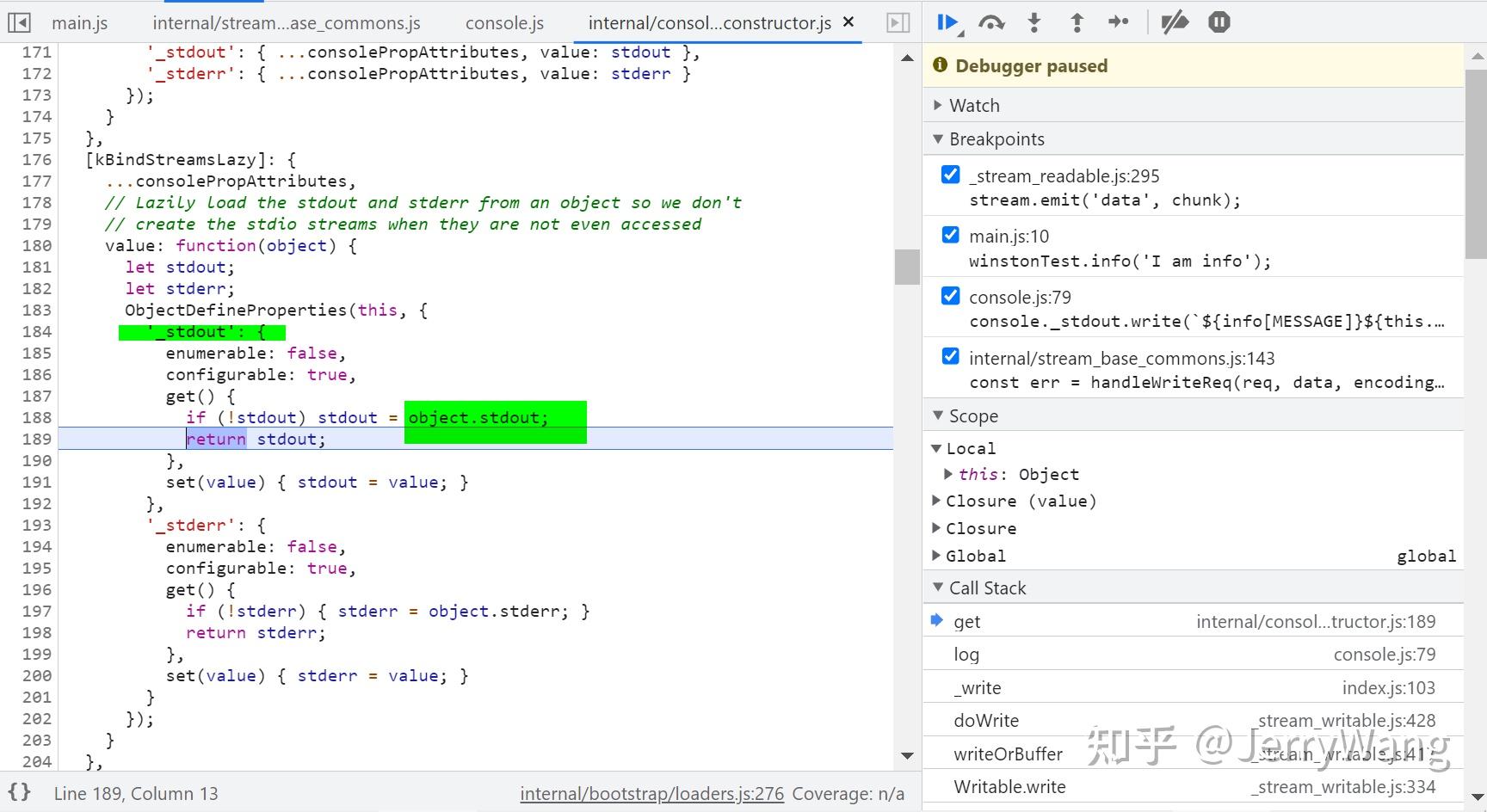Image resolution: width=1487 pixels, height=812 pixels.
Task: Jump to console._stdout.write breakpoint code
Action: point(1206,321)
